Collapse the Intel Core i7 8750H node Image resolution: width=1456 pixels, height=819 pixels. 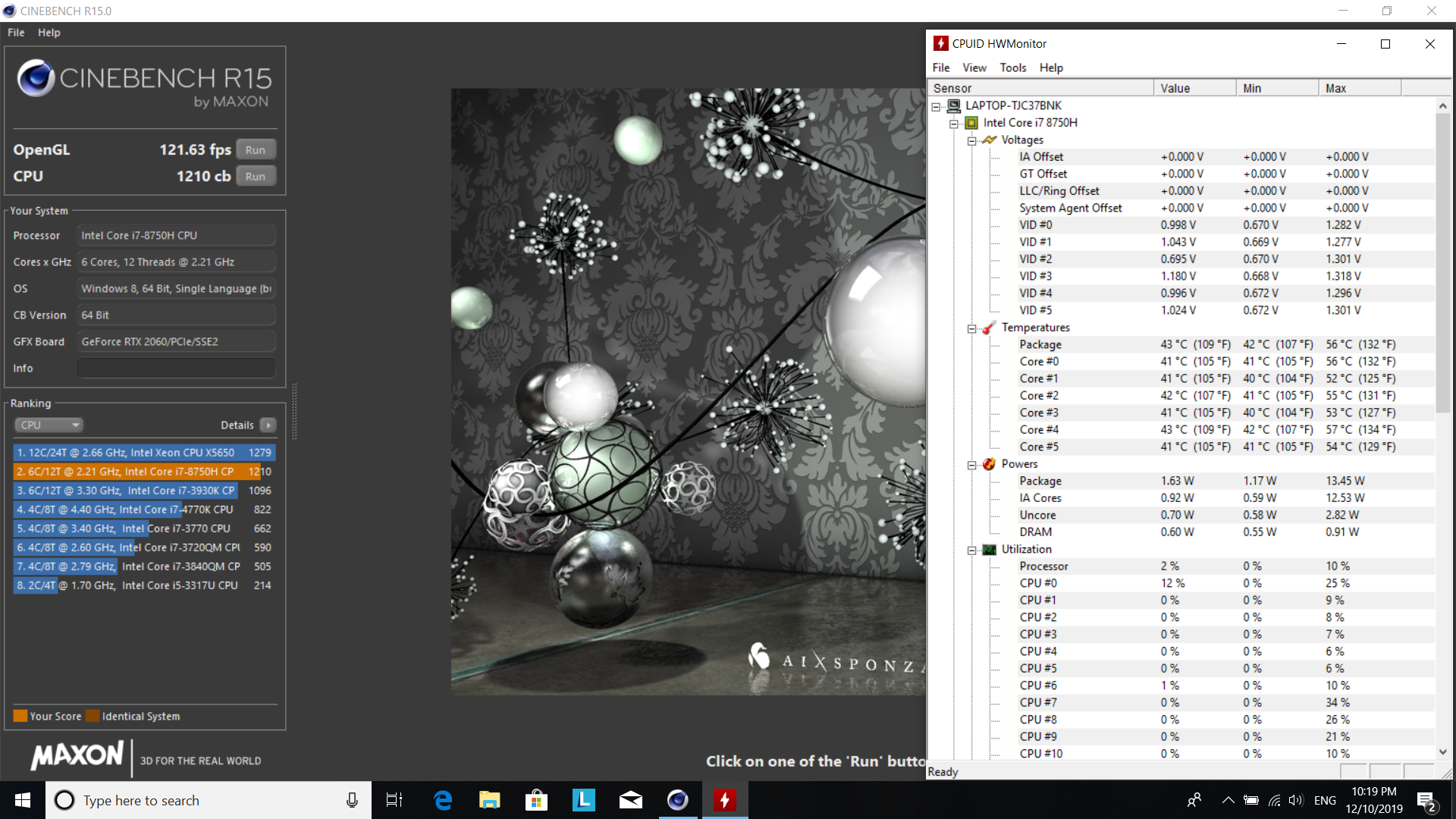coord(954,124)
